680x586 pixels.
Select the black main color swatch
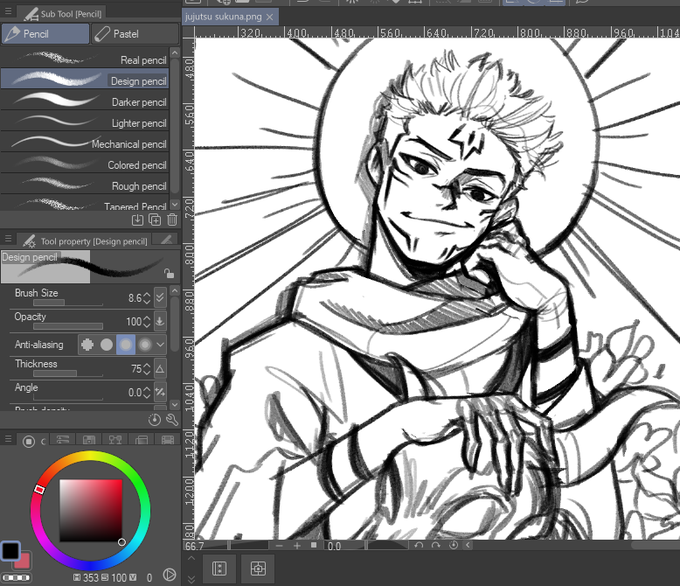[10, 551]
